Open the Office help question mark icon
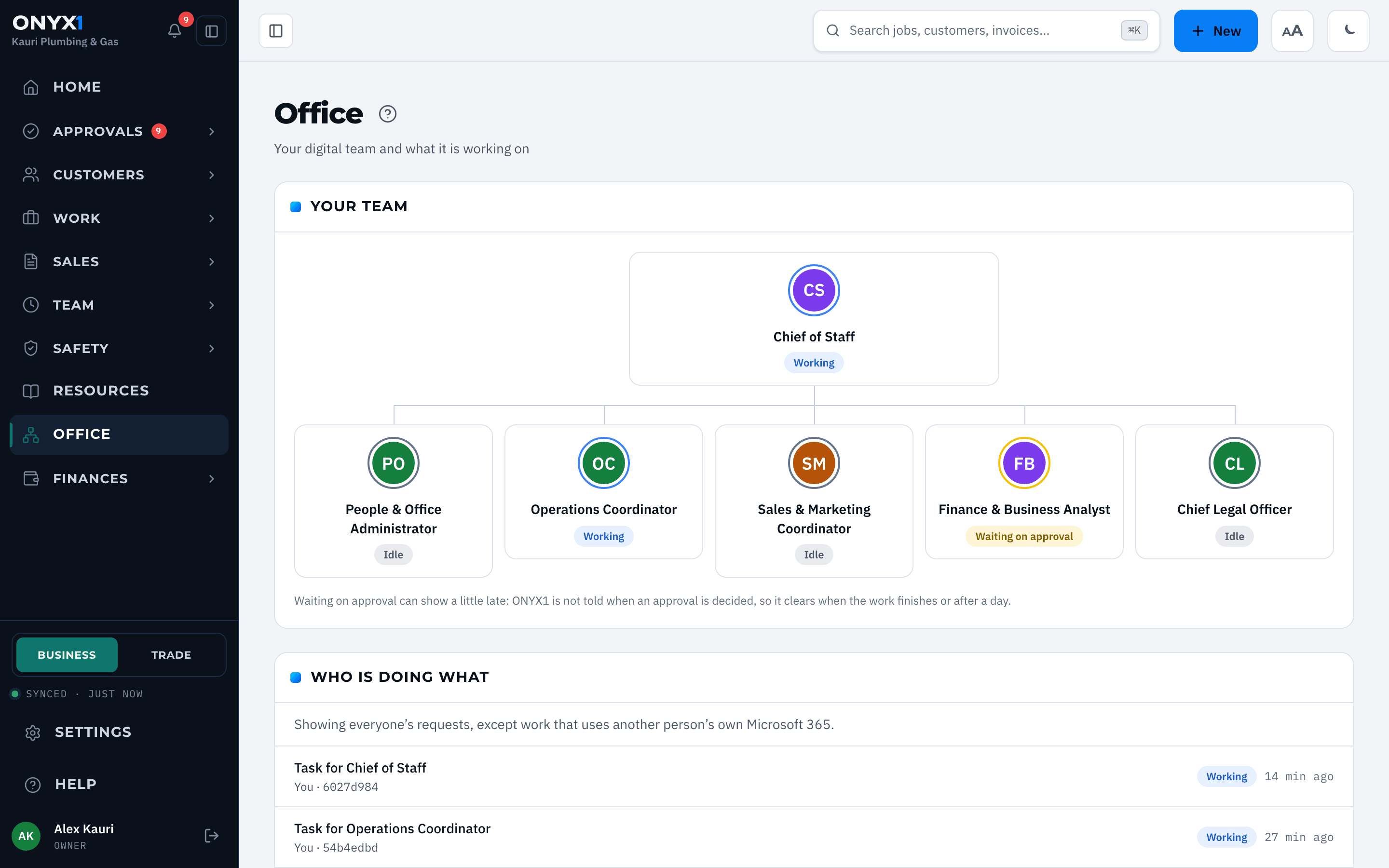 tap(388, 114)
